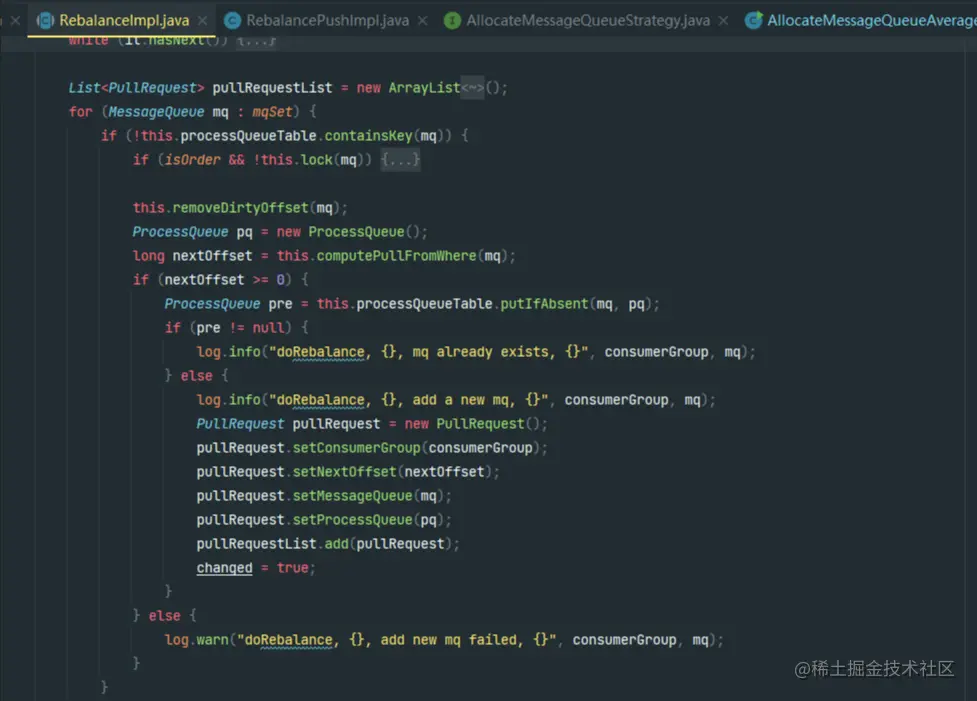This screenshot has width=977, height=701.
Task: Click the computePullFromWhere method call
Action: [x=396, y=256]
